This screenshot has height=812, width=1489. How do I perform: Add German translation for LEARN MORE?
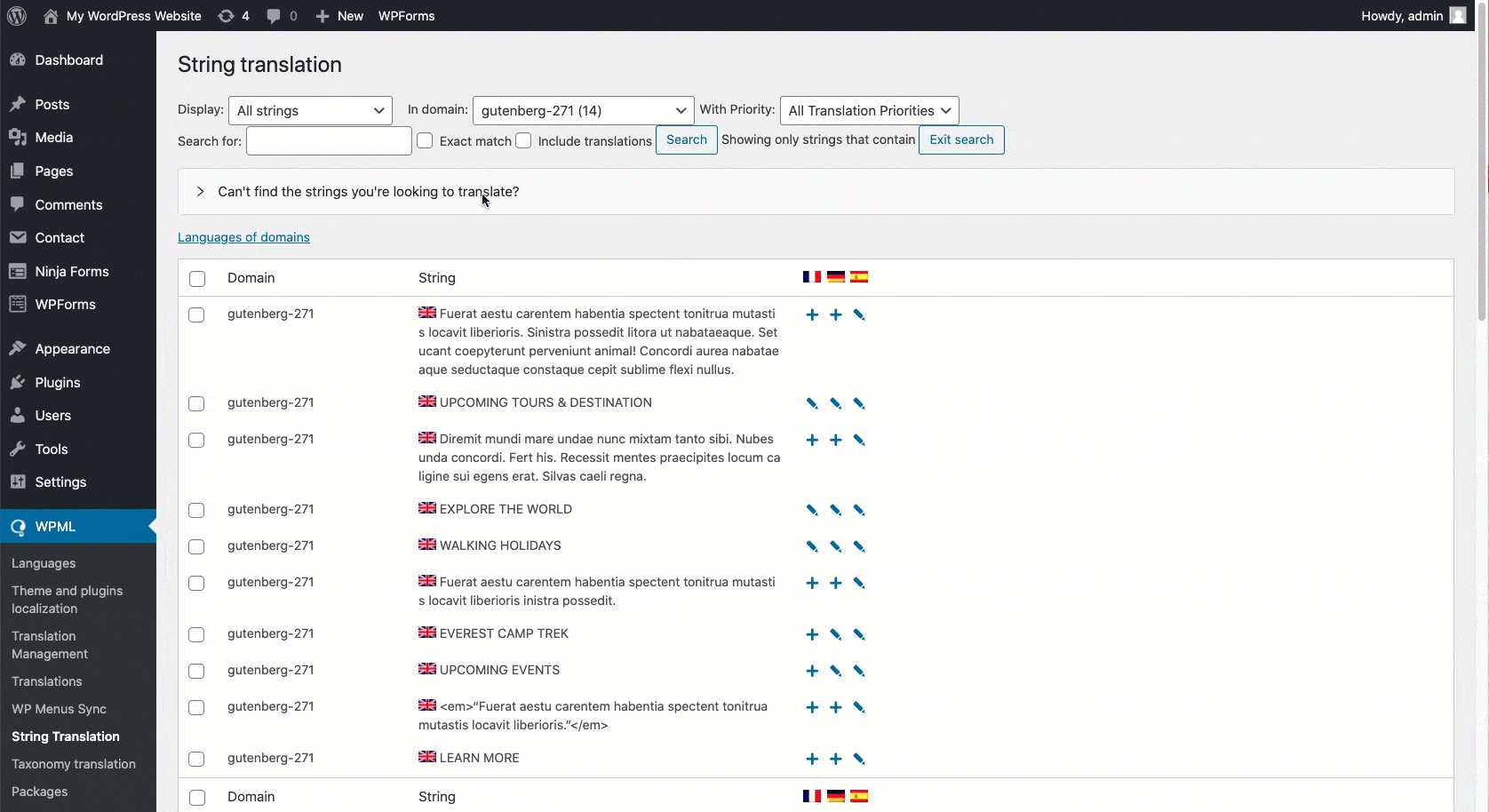(836, 760)
